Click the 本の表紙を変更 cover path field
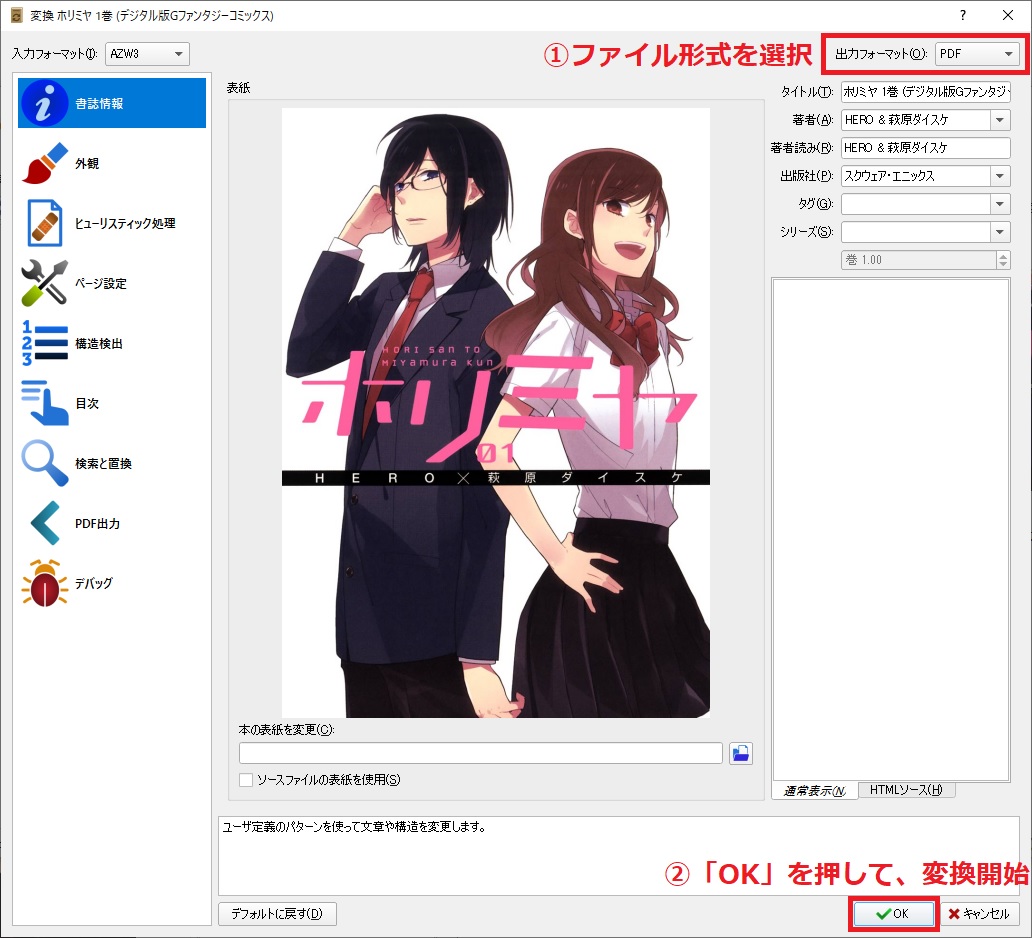 click(x=480, y=753)
